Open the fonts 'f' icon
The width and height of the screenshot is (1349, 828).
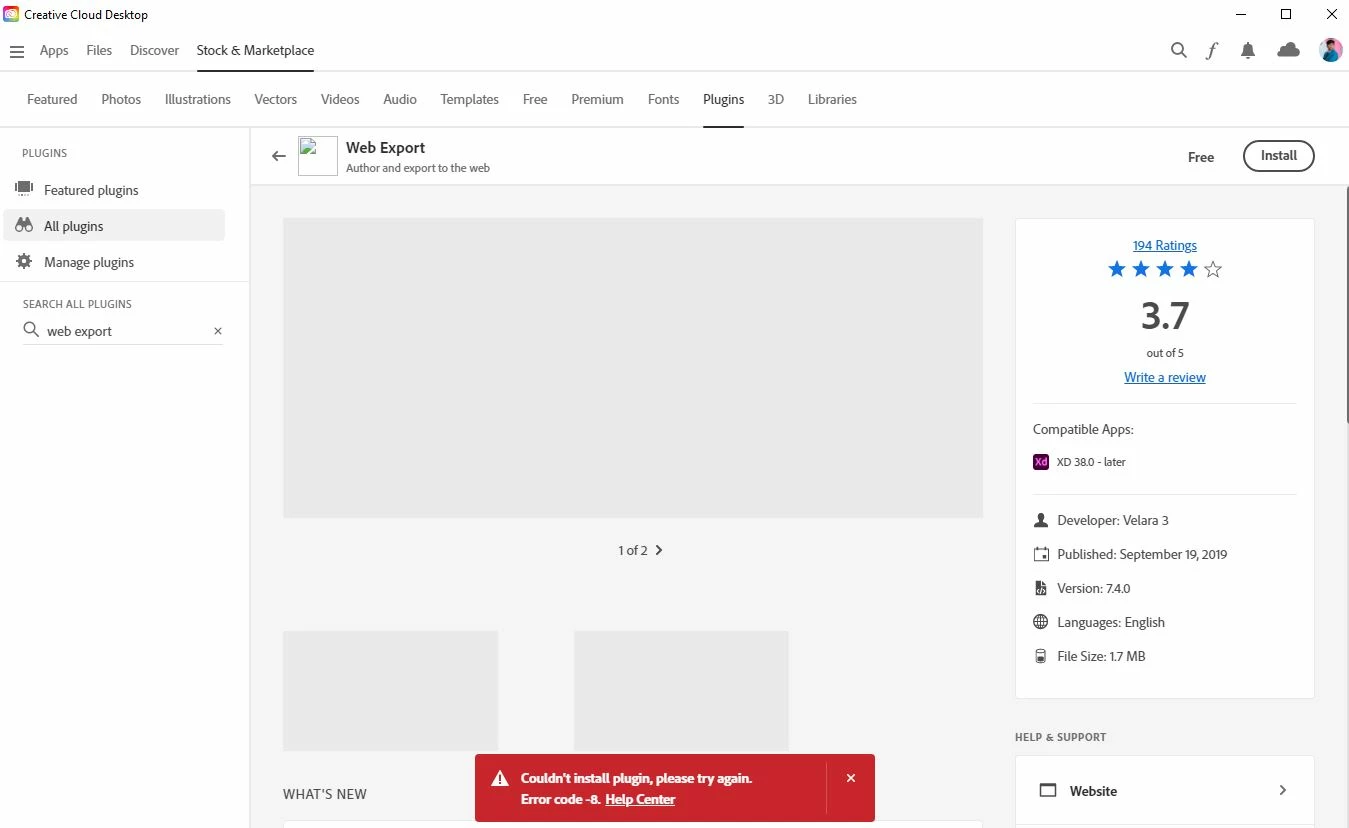click(1212, 50)
